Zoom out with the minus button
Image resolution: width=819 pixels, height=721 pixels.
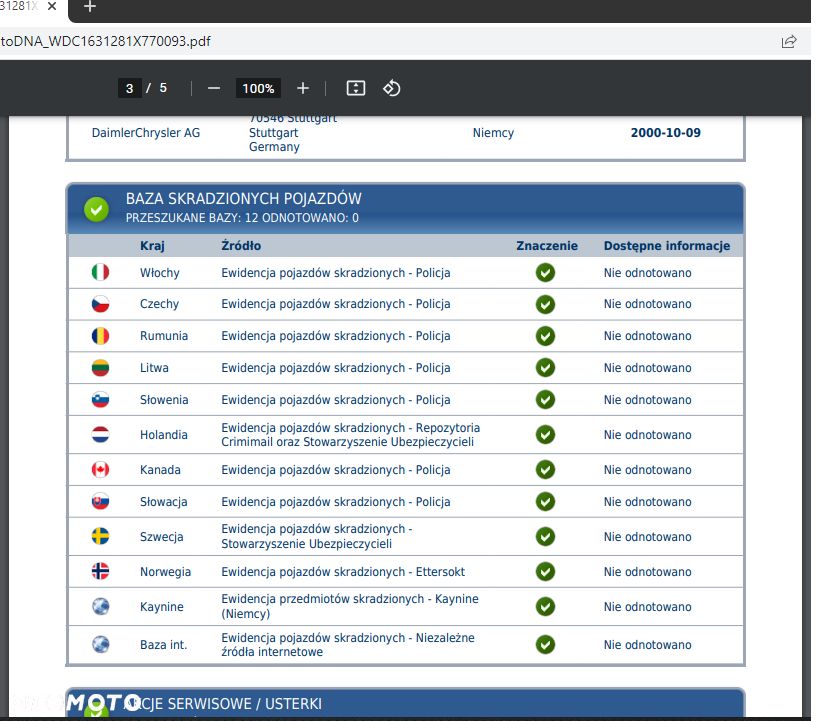pyautogui.click(x=213, y=88)
